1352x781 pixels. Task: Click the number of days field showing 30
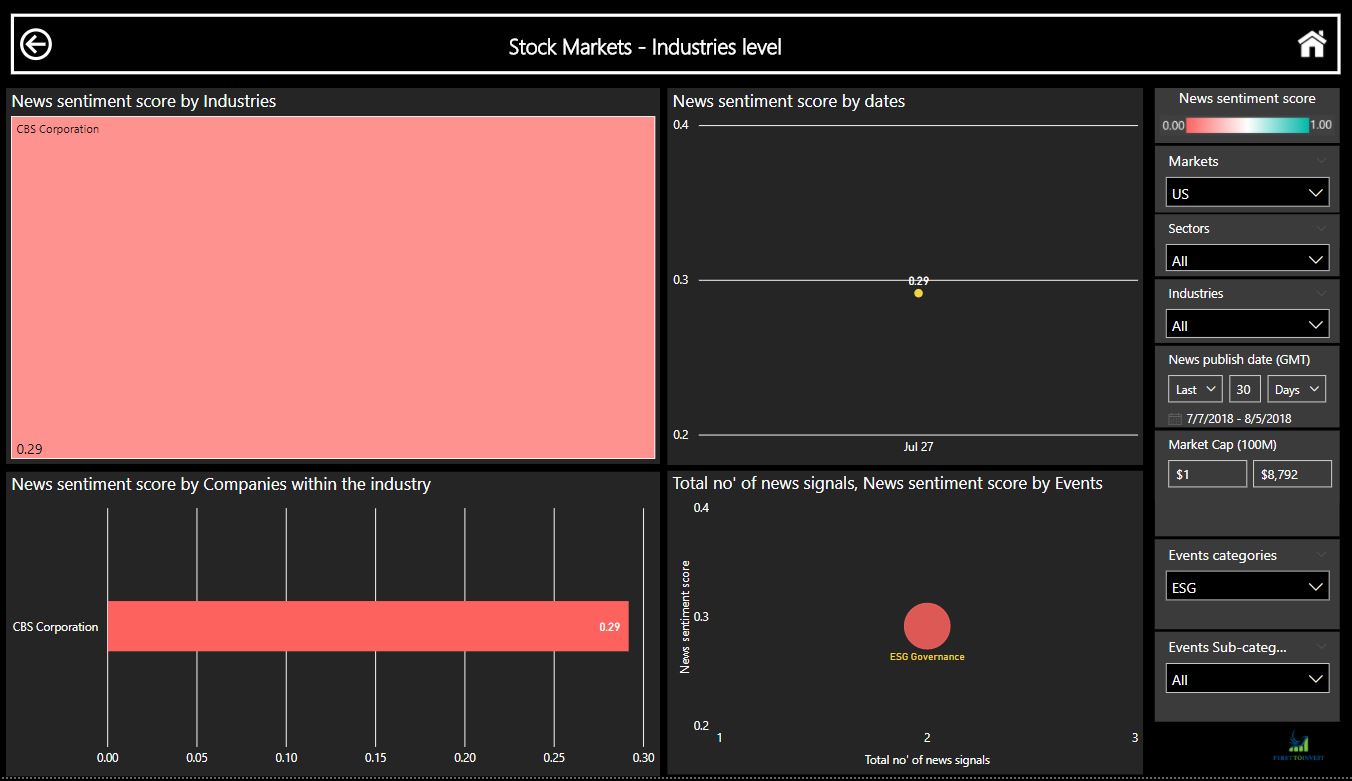point(1245,389)
